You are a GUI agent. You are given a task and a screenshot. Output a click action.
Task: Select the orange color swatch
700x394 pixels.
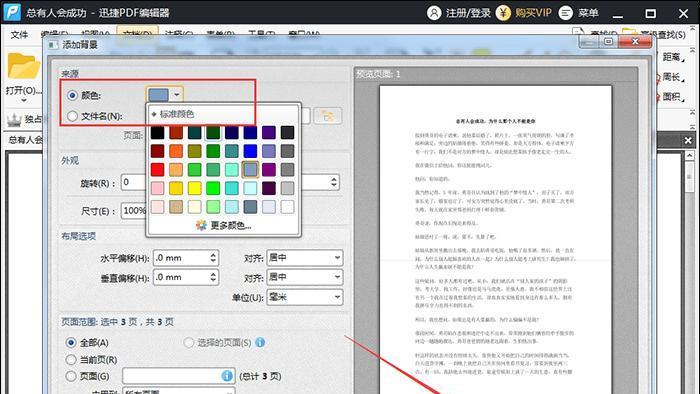tap(176, 151)
